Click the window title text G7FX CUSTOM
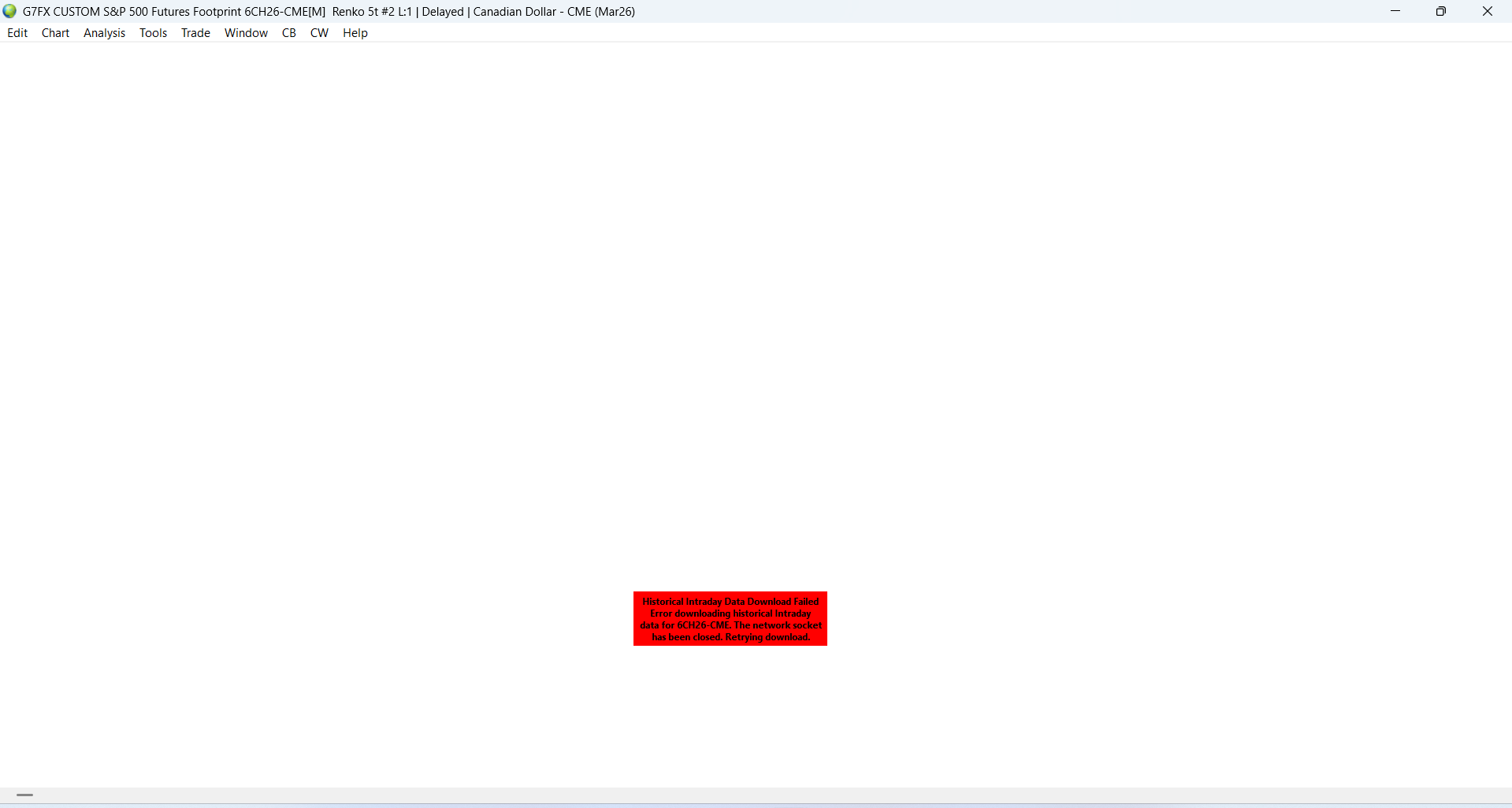 61,11
